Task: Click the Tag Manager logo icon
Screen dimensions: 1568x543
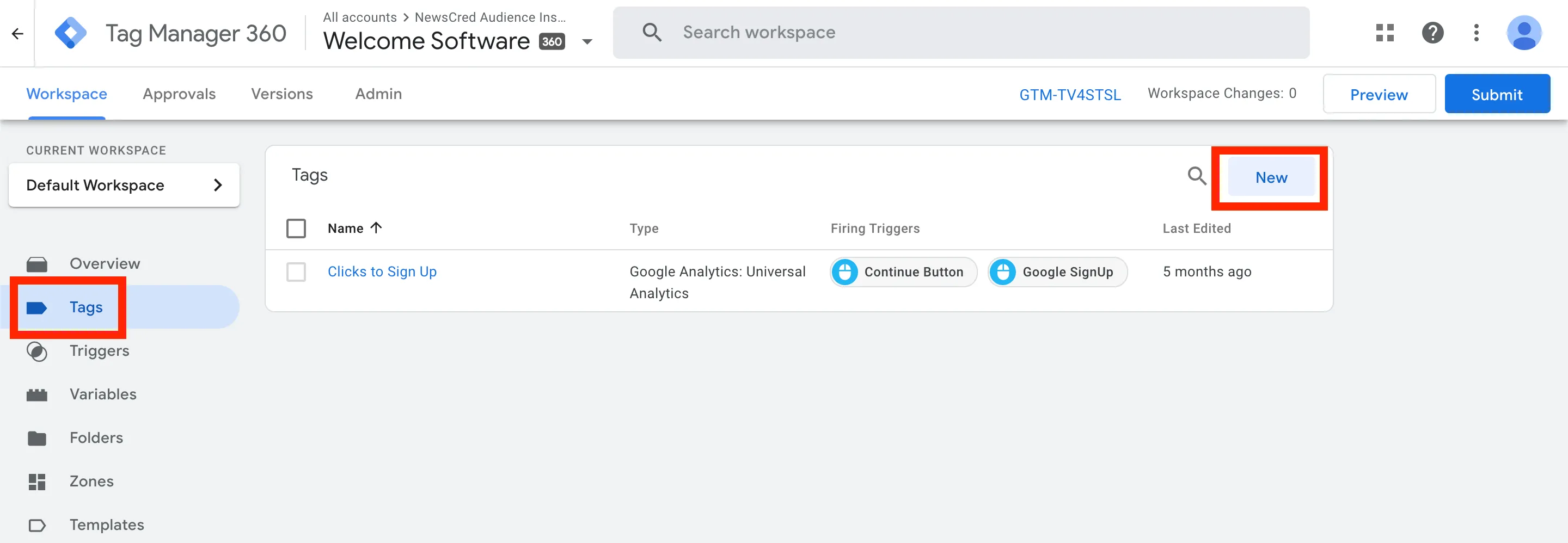Action: click(x=71, y=33)
